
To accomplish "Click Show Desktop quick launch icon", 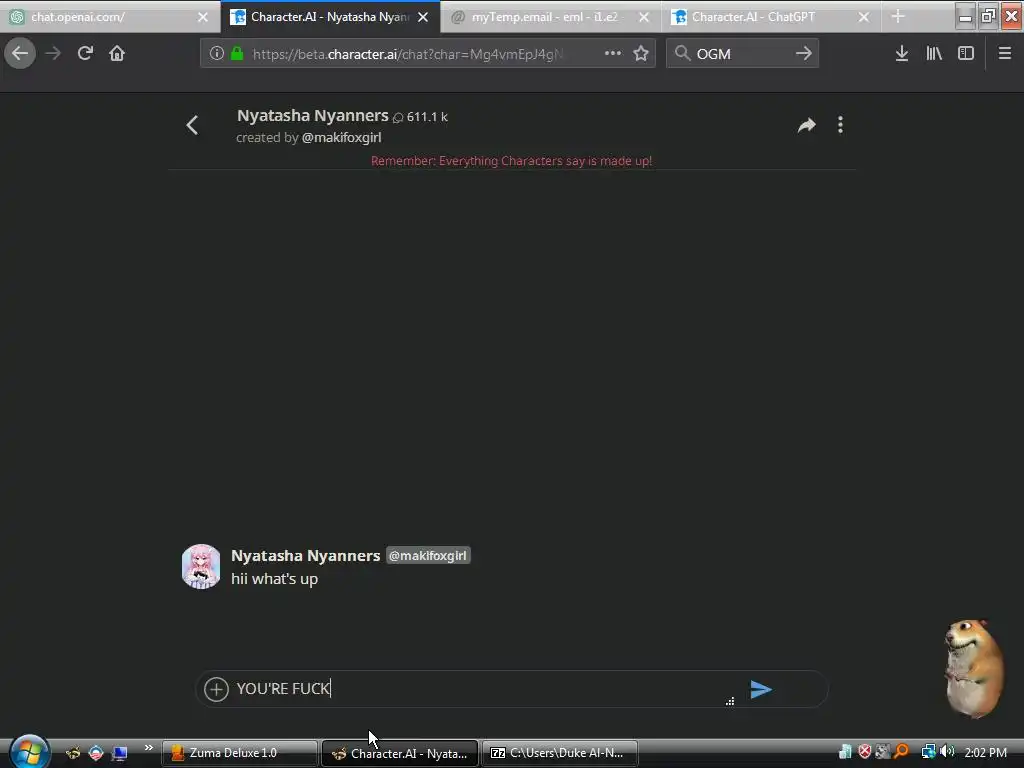I will tap(120, 754).
